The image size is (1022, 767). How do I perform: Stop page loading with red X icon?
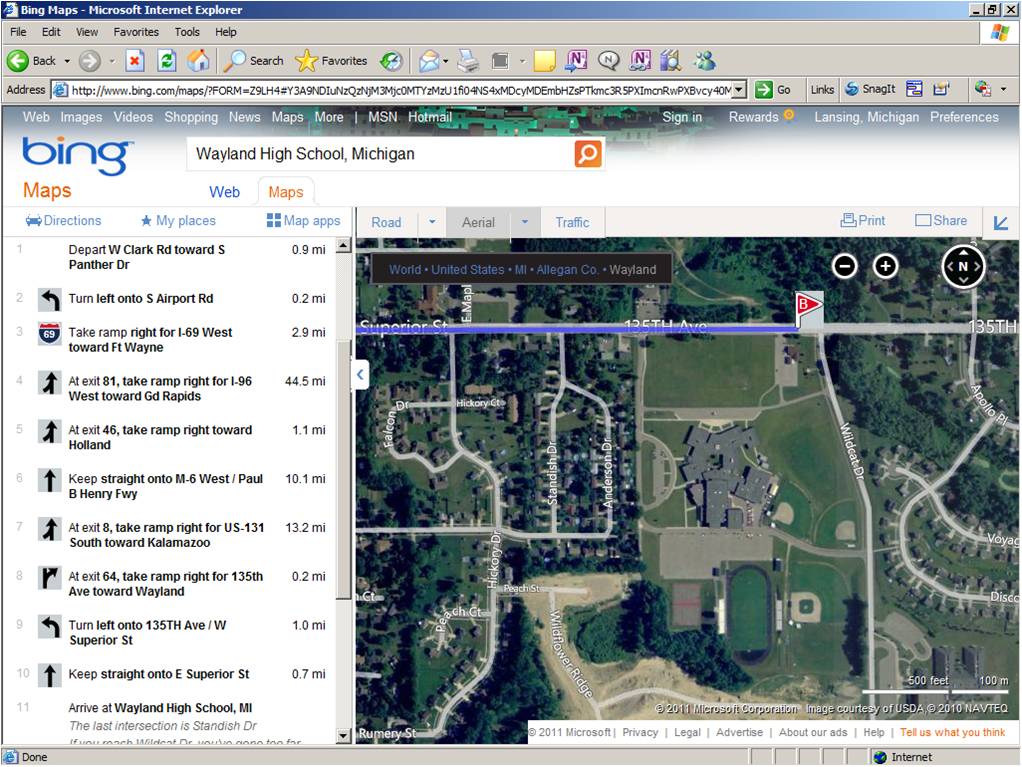point(135,61)
